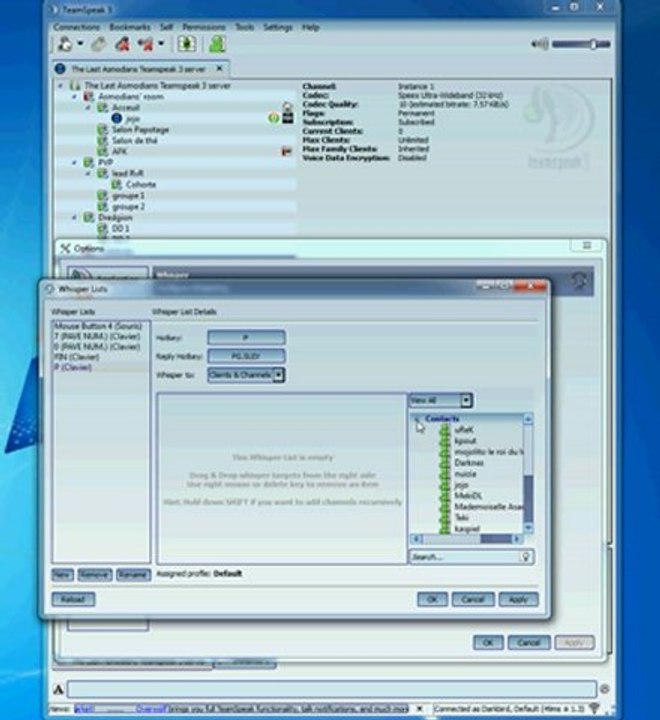Open the Permissions menu
The height and width of the screenshot is (720, 660).
point(204,27)
